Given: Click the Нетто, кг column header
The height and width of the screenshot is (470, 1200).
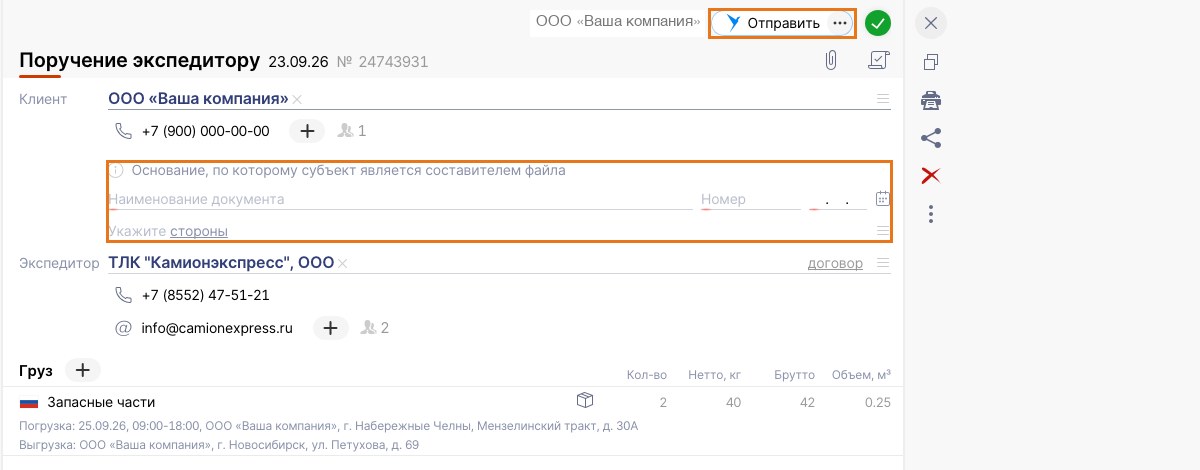Looking at the screenshot, I should coord(715,375).
